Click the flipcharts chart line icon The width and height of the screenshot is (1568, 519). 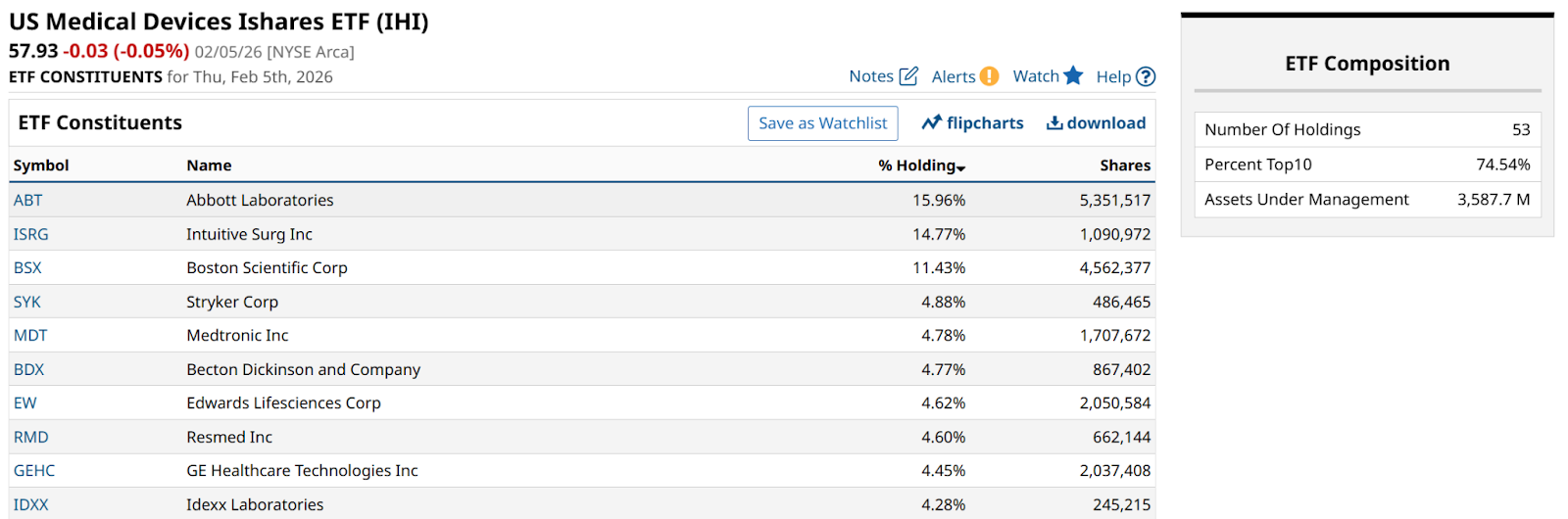click(x=931, y=122)
